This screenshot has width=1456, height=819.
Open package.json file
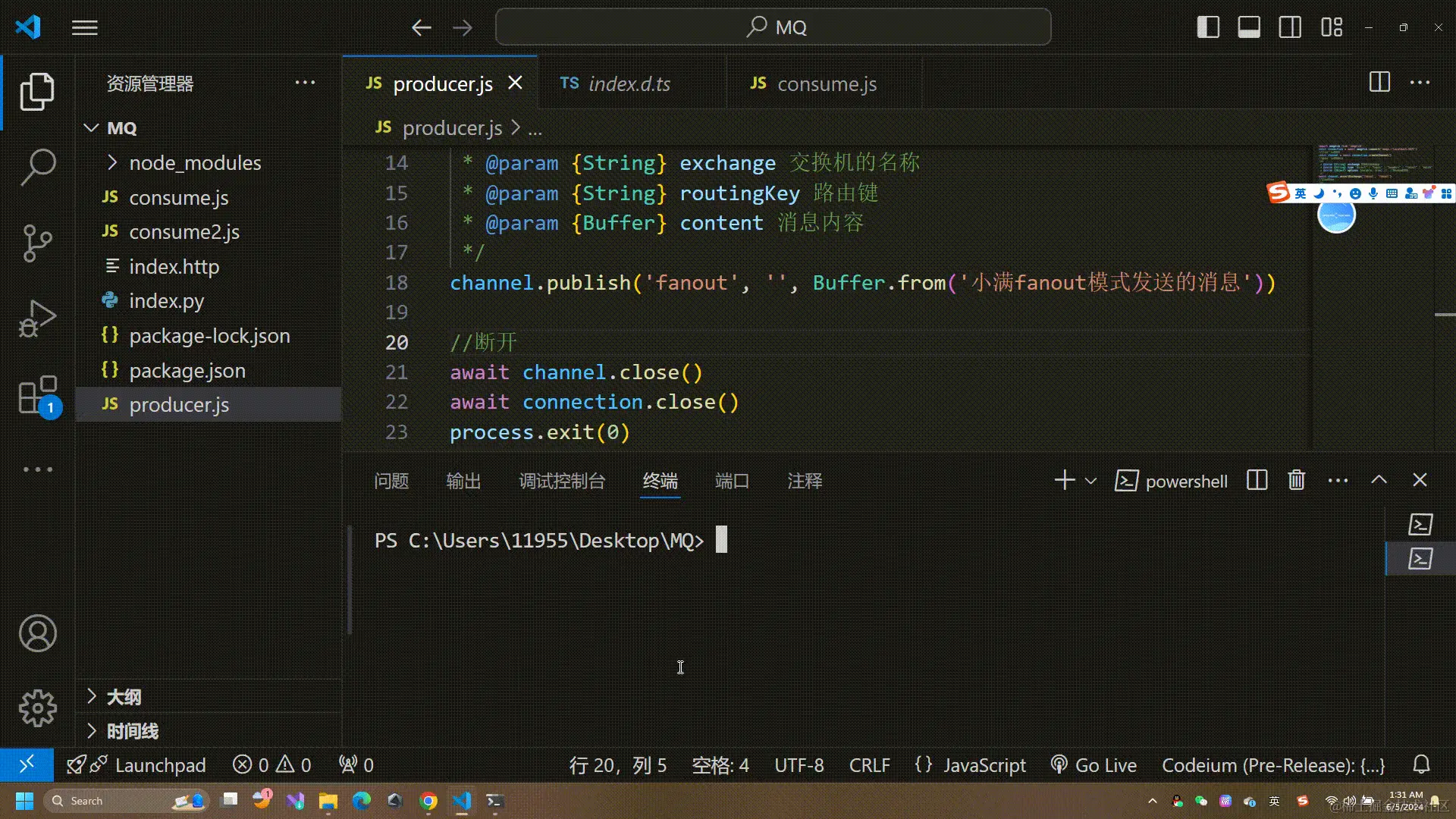[x=209, y=371]
